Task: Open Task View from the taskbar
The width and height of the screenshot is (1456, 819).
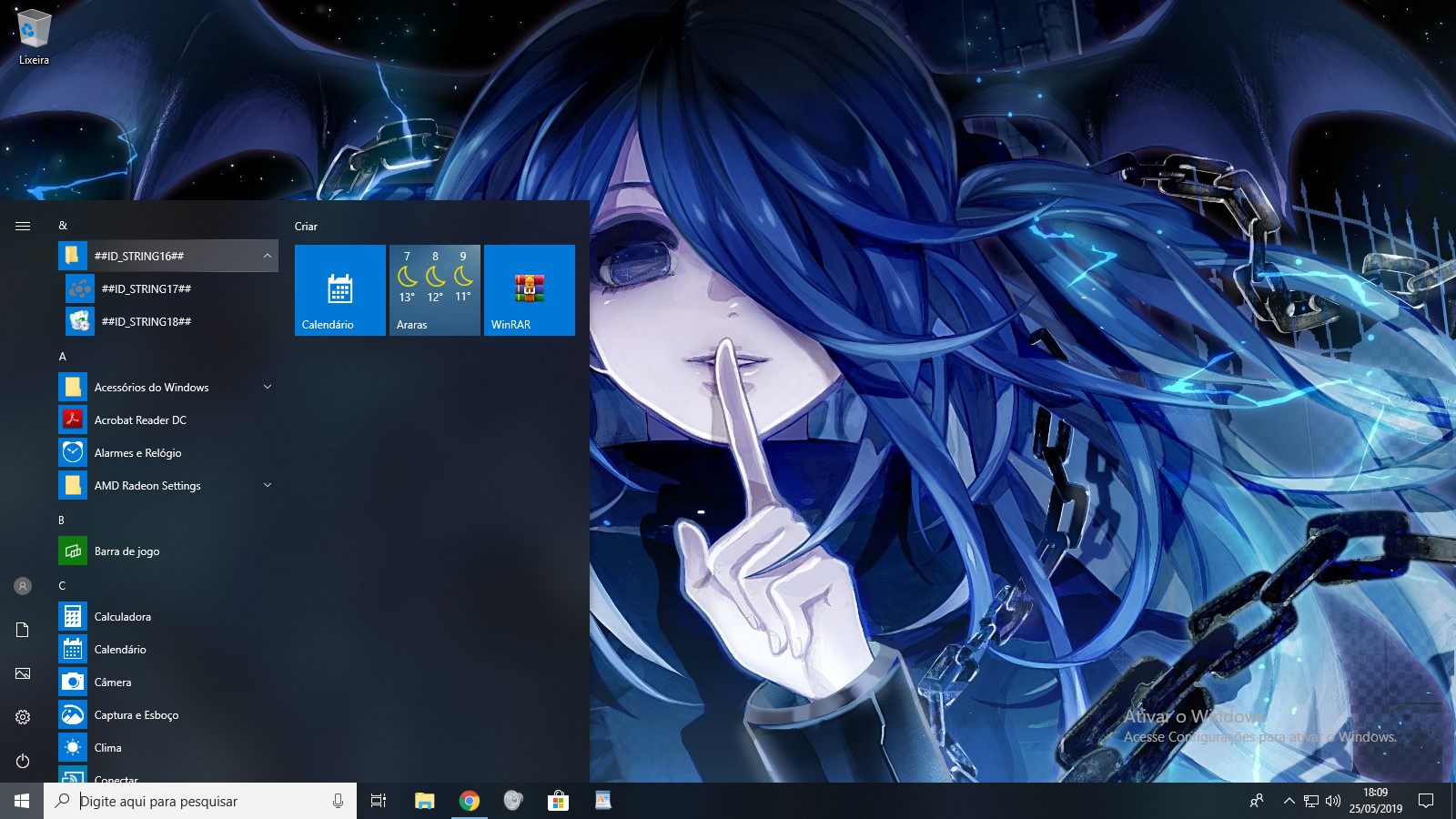Action: (379, 801)
